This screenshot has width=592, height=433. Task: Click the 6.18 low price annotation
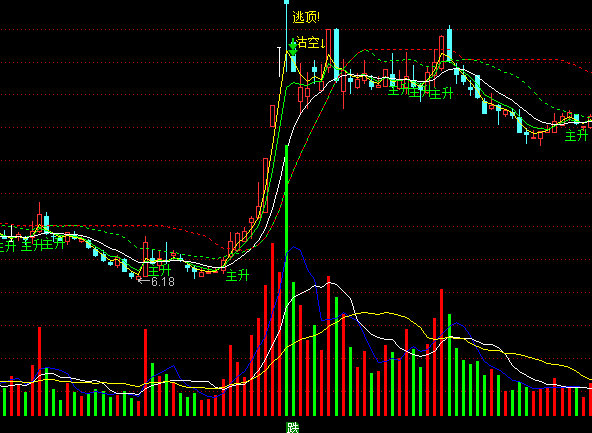point(163,282)
